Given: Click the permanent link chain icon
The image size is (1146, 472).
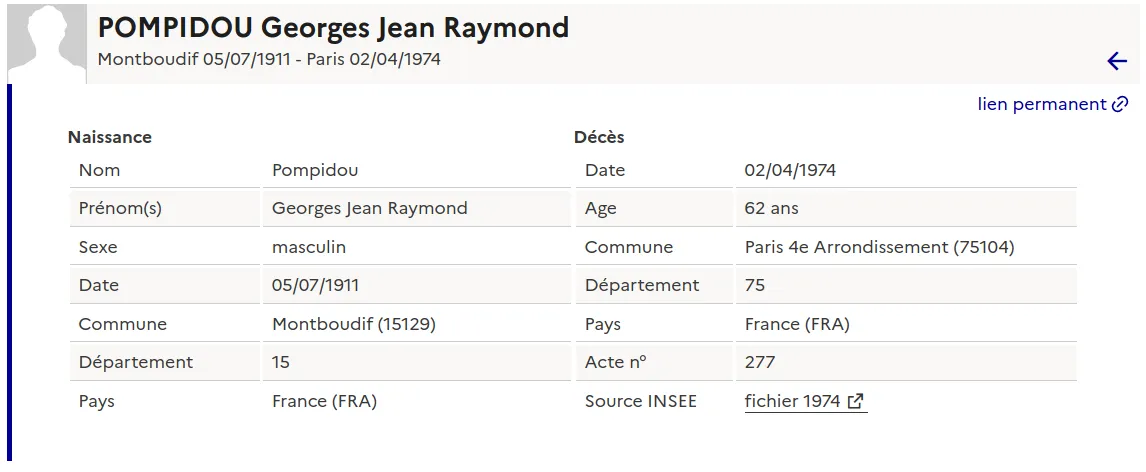Looking at the screenshot, I should 1120,104.
